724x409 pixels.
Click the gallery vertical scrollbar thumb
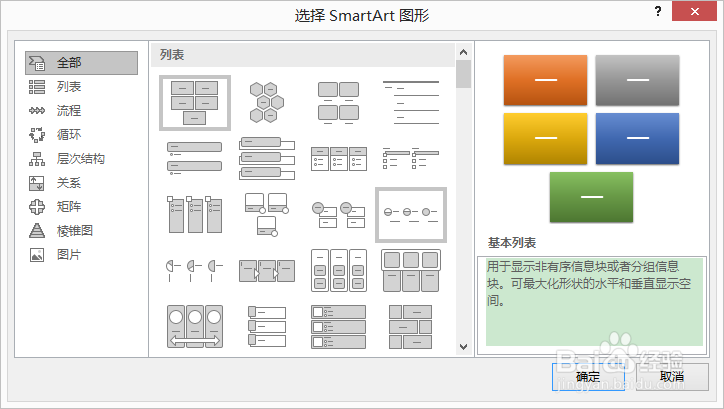[x=464, y=74]
